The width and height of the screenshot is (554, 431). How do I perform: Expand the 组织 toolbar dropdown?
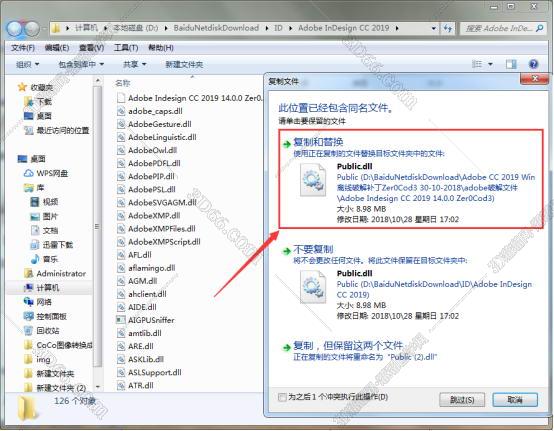pos(28,64)
